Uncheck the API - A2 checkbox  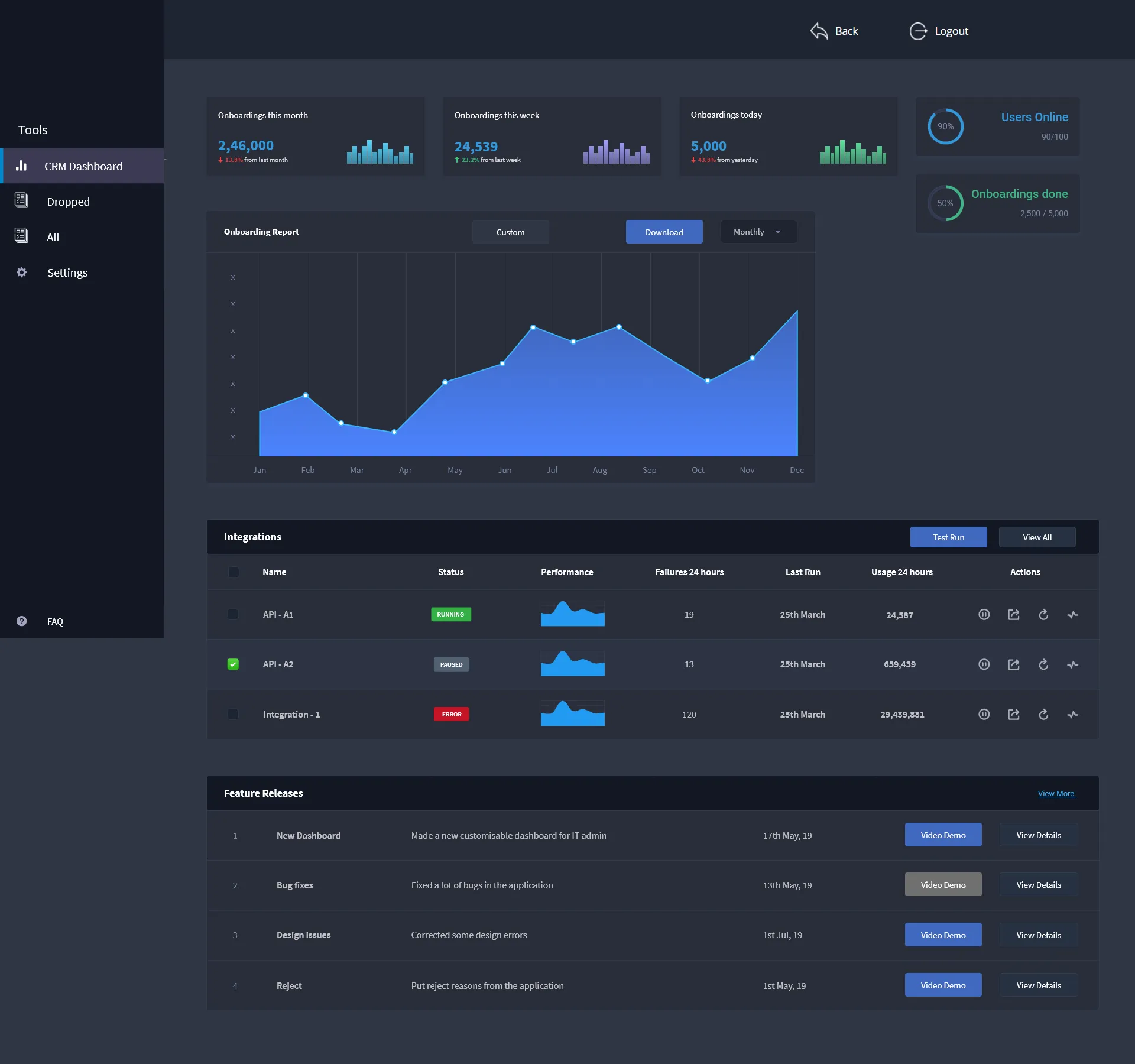tap(233, 664)
